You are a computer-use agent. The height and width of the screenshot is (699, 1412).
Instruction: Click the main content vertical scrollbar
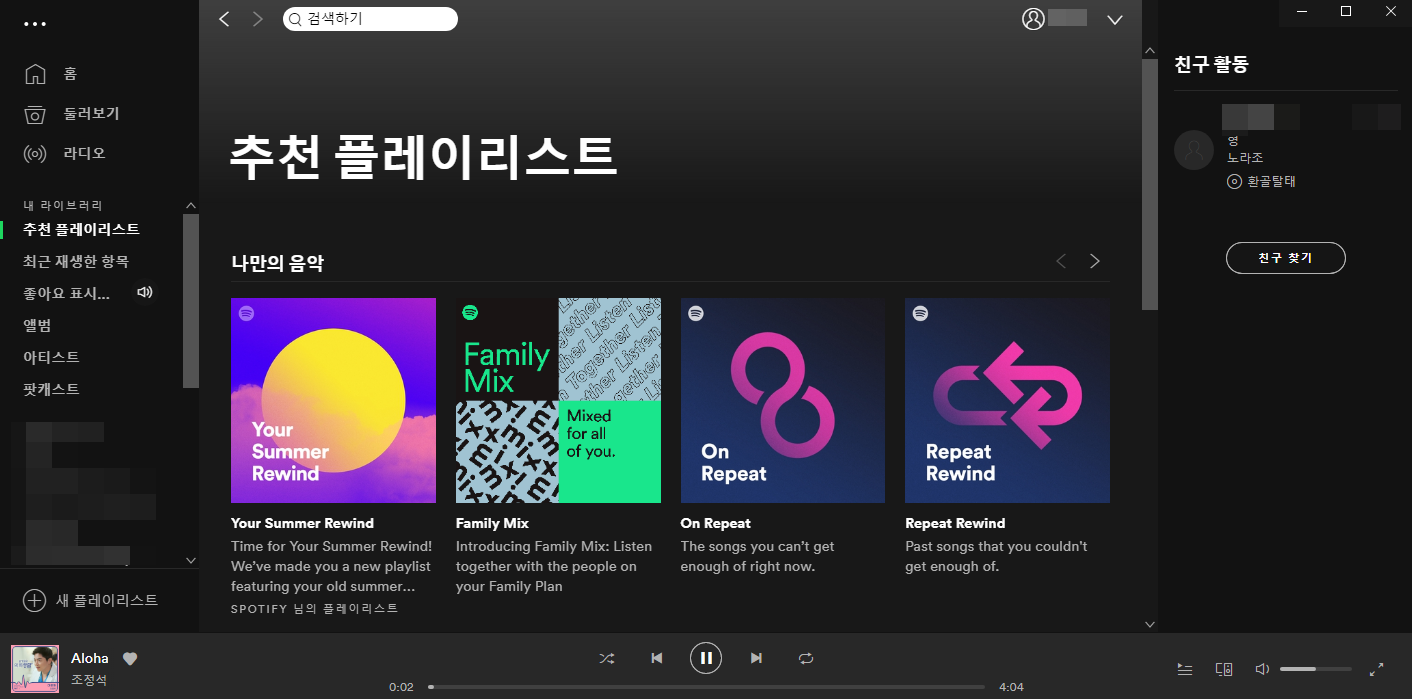1150,185
